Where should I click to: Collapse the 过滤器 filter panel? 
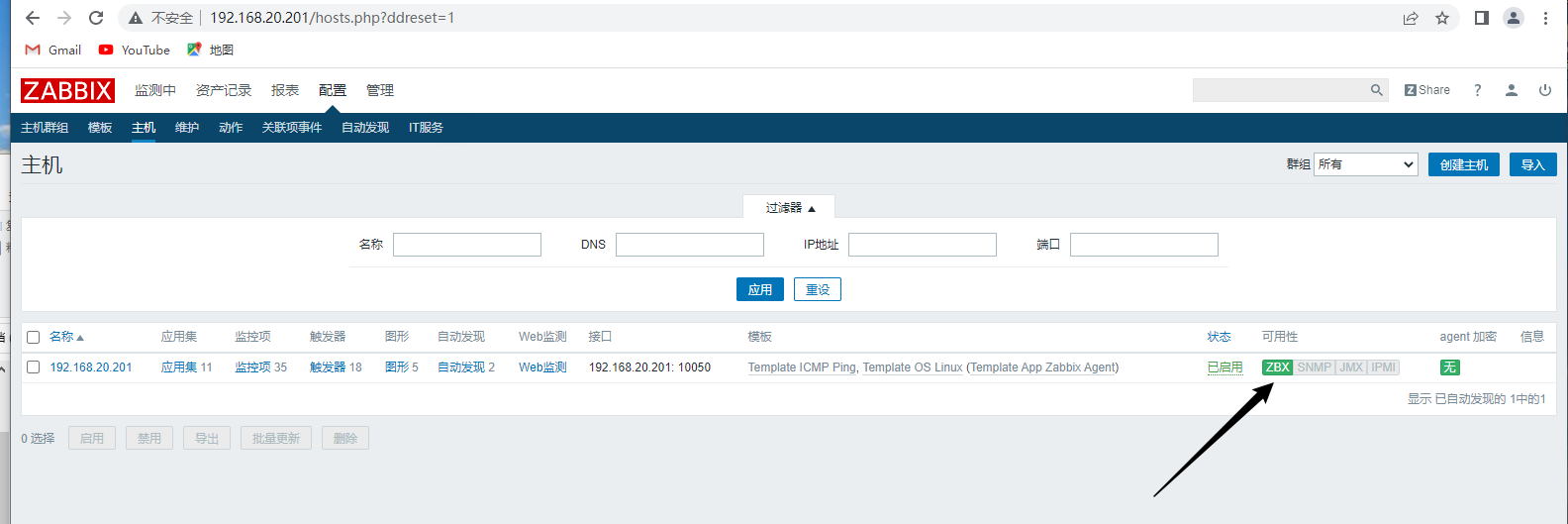pyautogui.click(x=789, y=208)
